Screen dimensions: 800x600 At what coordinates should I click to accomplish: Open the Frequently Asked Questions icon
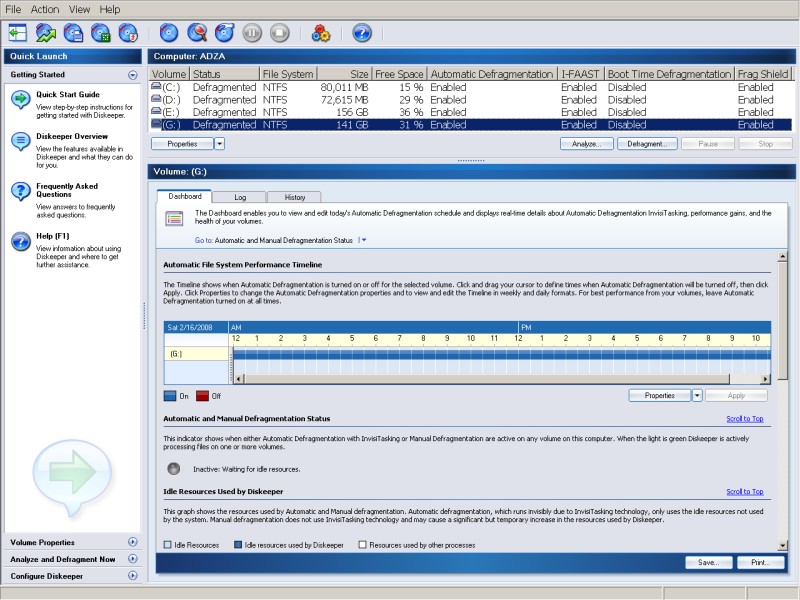(x=21, y=191)
